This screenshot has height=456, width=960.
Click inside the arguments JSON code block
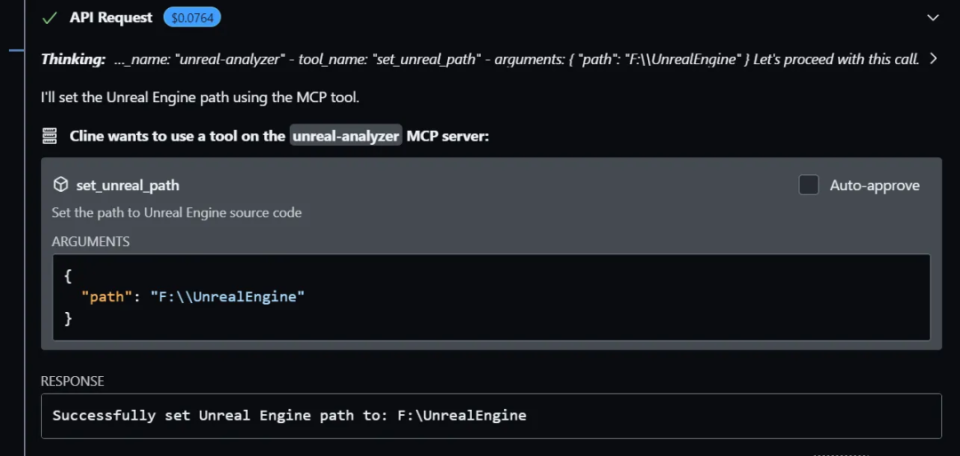pos(491,297)
